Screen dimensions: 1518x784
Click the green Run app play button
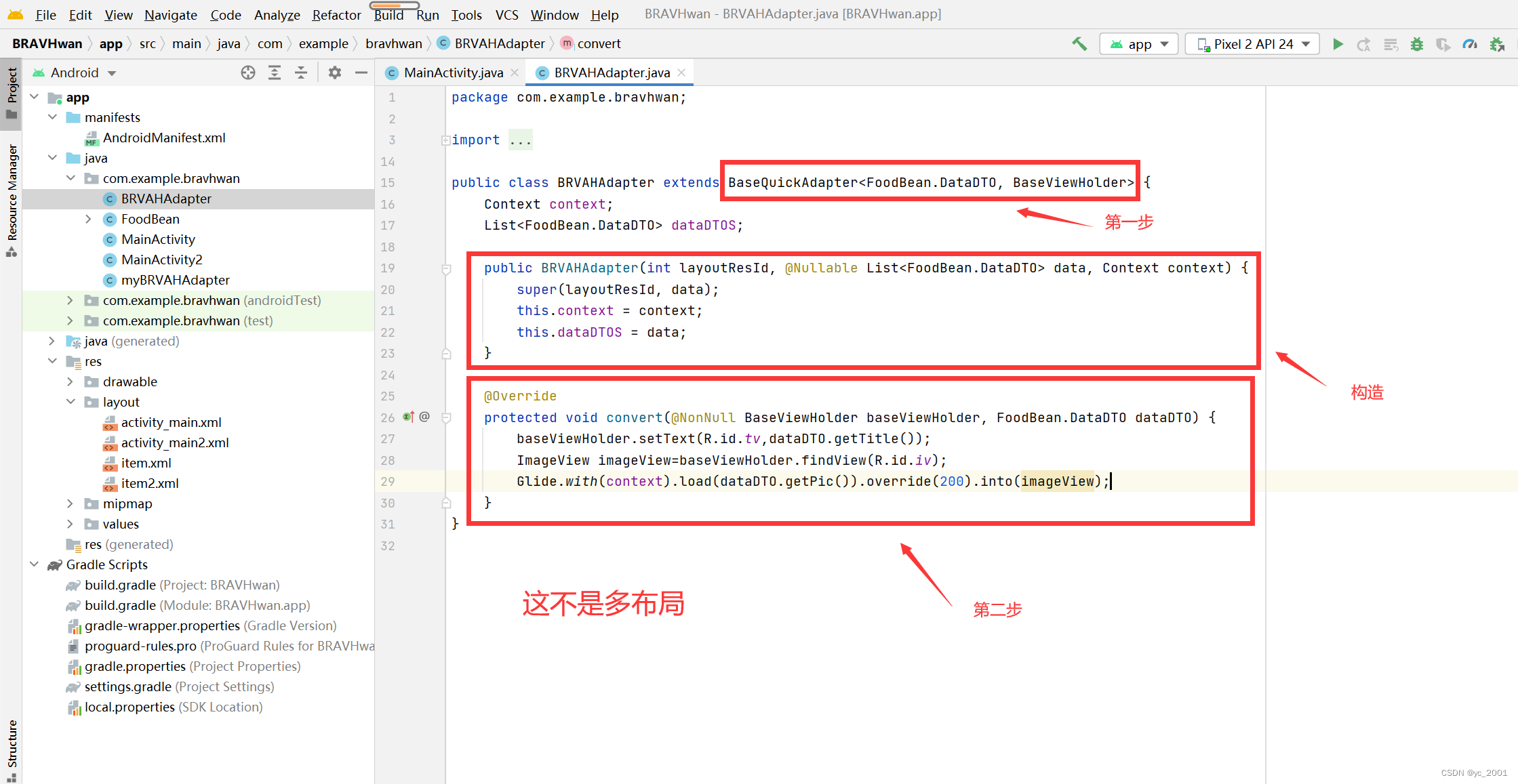1338,45
